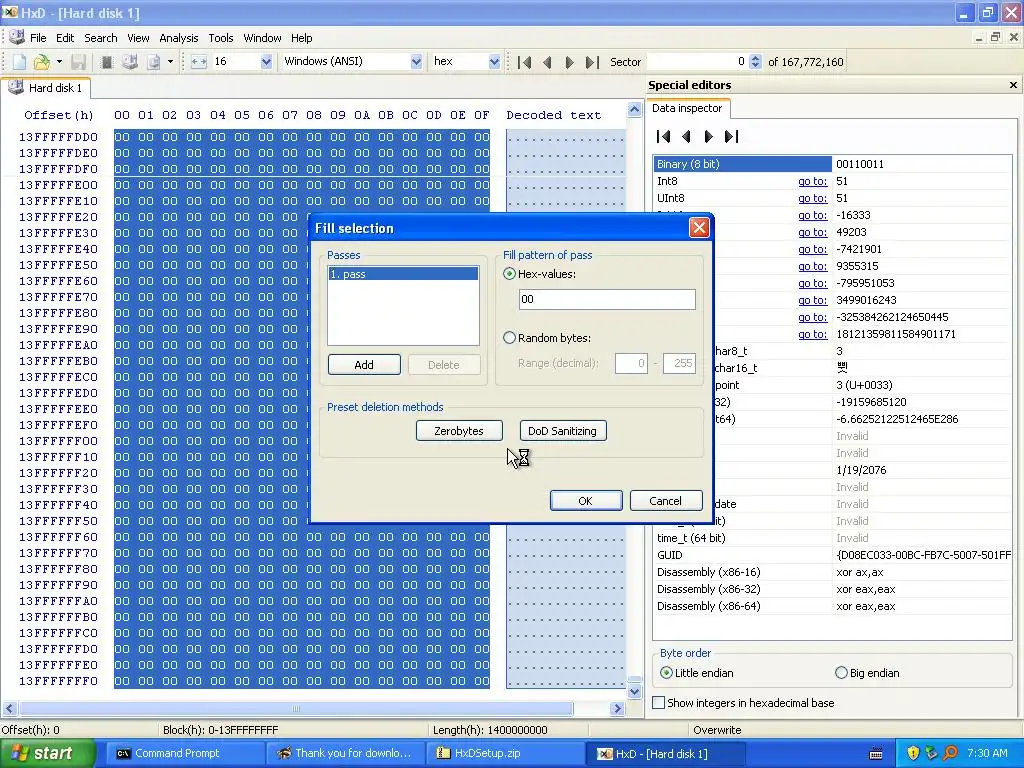
Task: Open the Thank you for downloading taskbar item
Action: pyautogui.click(x=344, y=753)
